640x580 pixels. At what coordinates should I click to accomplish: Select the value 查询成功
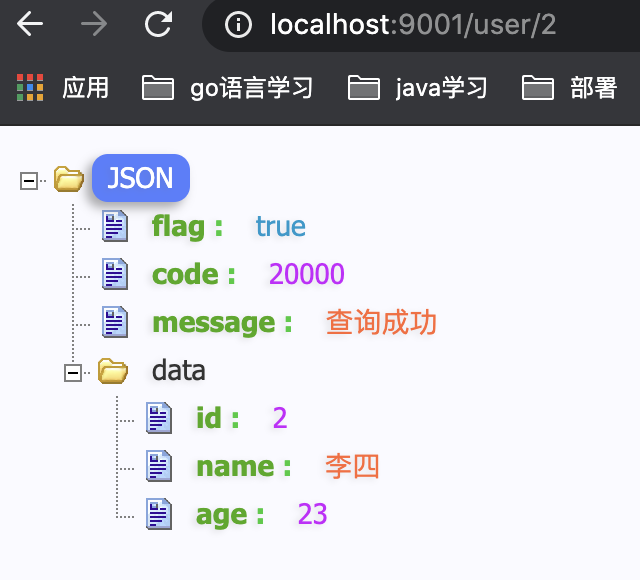(x=382, y=322)
